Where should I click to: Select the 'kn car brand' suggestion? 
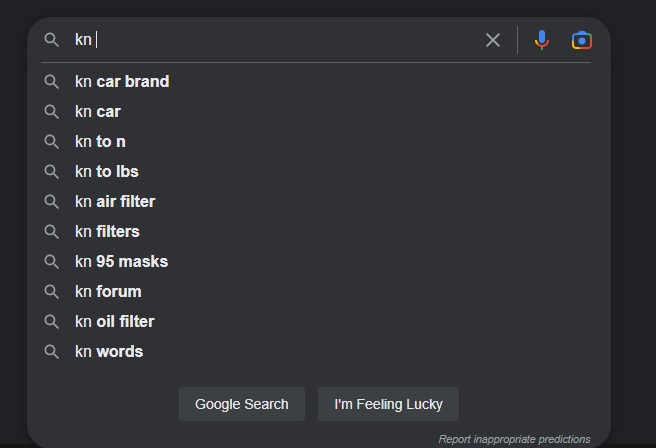click(122, 82)
